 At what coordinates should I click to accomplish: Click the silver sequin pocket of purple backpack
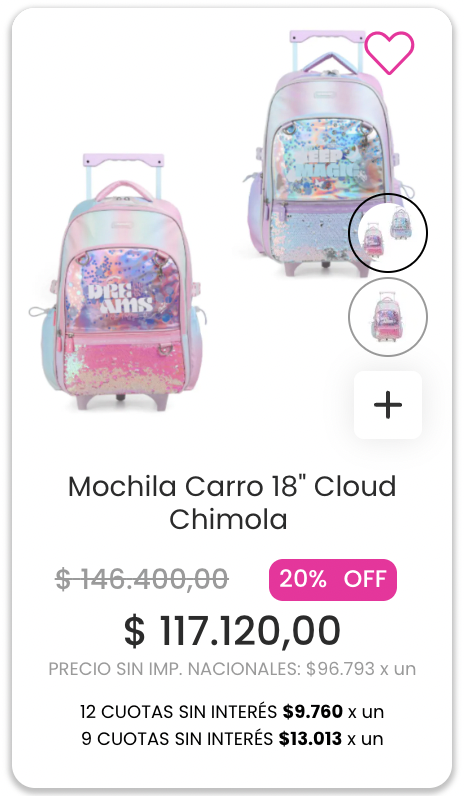(315, 236)
